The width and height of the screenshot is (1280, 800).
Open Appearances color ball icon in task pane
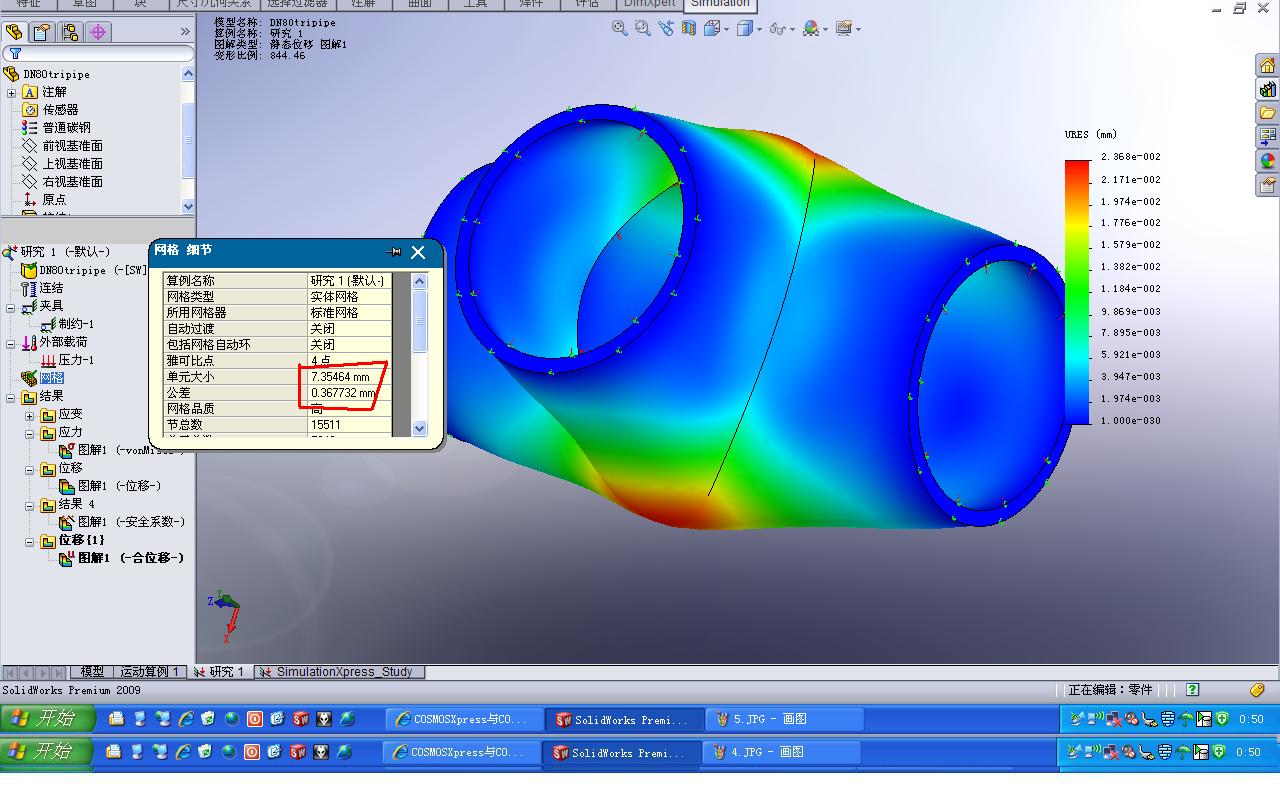1268,160
